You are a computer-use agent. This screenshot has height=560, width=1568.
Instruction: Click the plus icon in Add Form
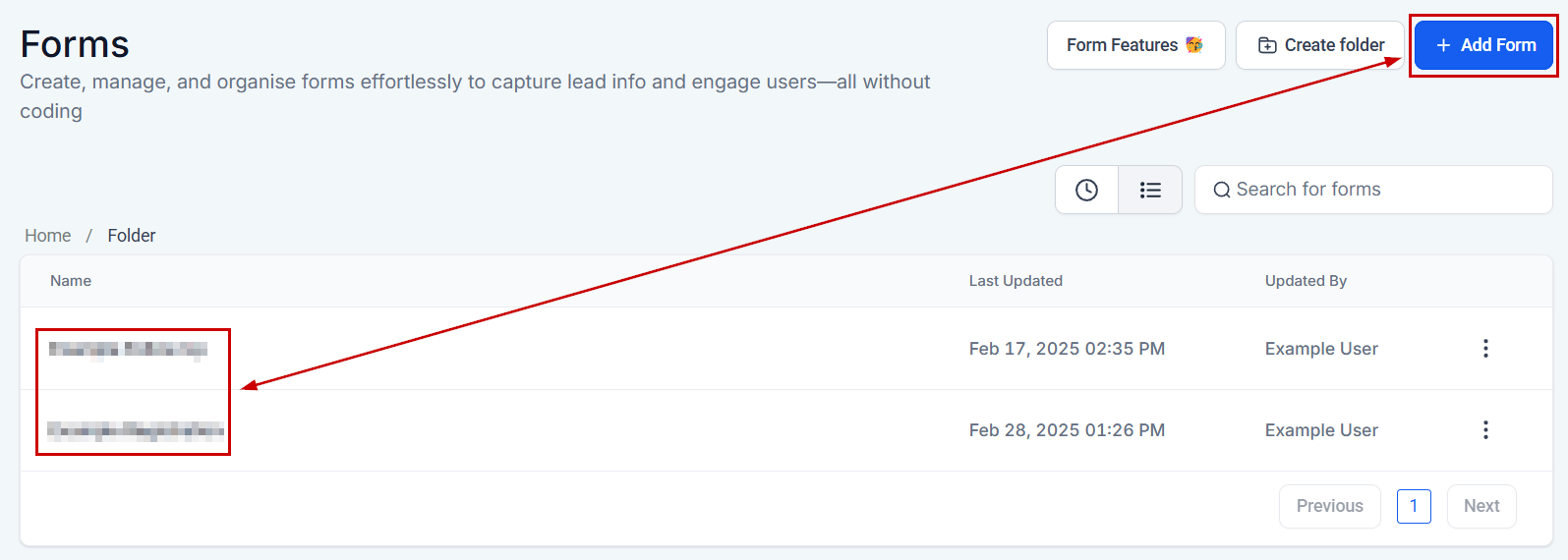[x=1443, y=45]
